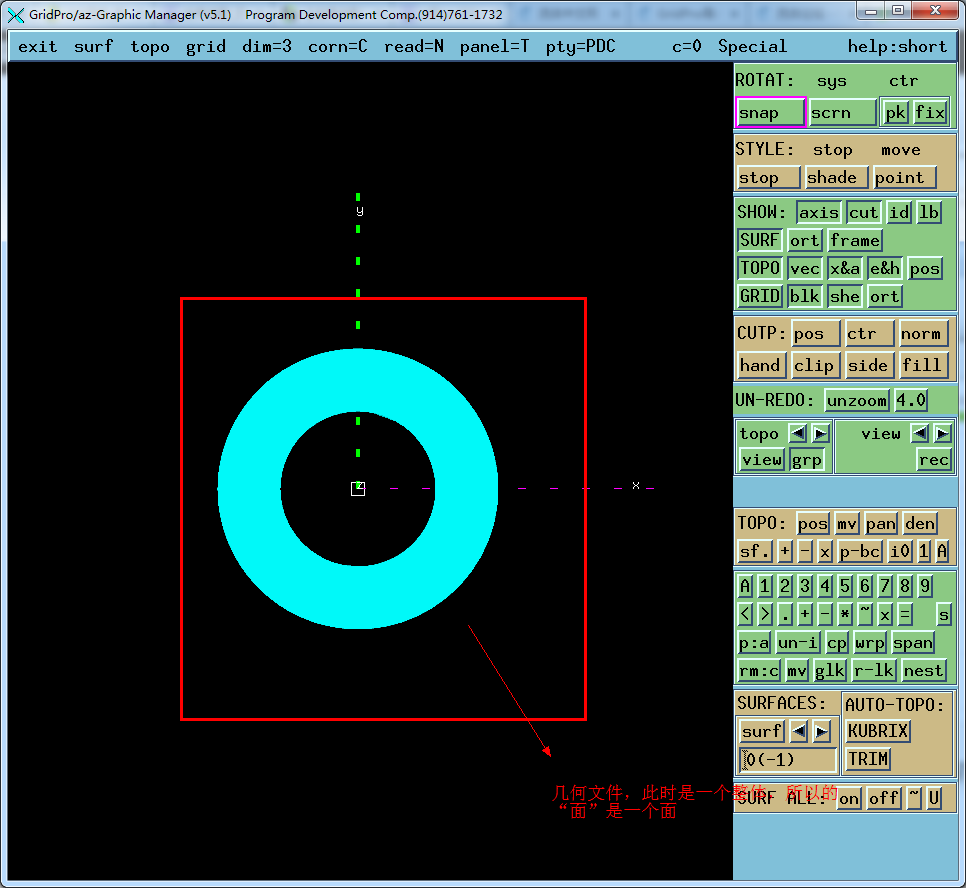Open the pty=PDC option in menu bar
Screen dimensions: 966x888
[580, 47]
